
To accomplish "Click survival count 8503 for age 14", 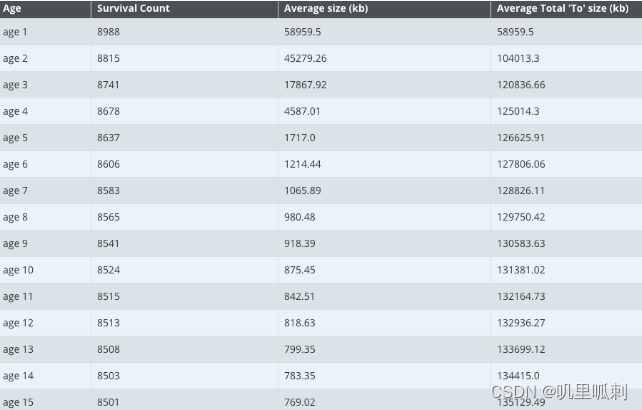I will coord(108,376).
